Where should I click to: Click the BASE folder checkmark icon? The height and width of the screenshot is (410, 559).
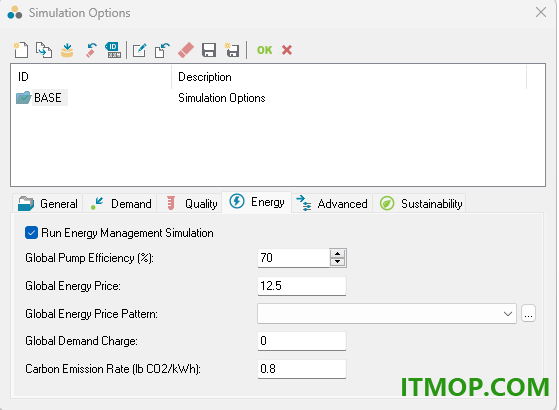pyautogui.click(x=24, y=98)
